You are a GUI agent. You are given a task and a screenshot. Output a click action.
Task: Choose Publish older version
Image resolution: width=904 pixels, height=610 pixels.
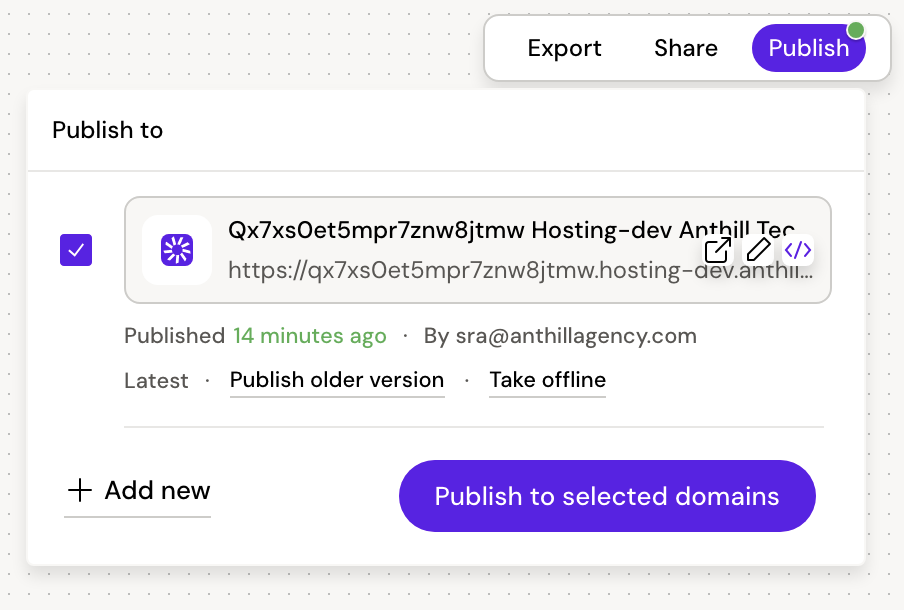[337, 380]
